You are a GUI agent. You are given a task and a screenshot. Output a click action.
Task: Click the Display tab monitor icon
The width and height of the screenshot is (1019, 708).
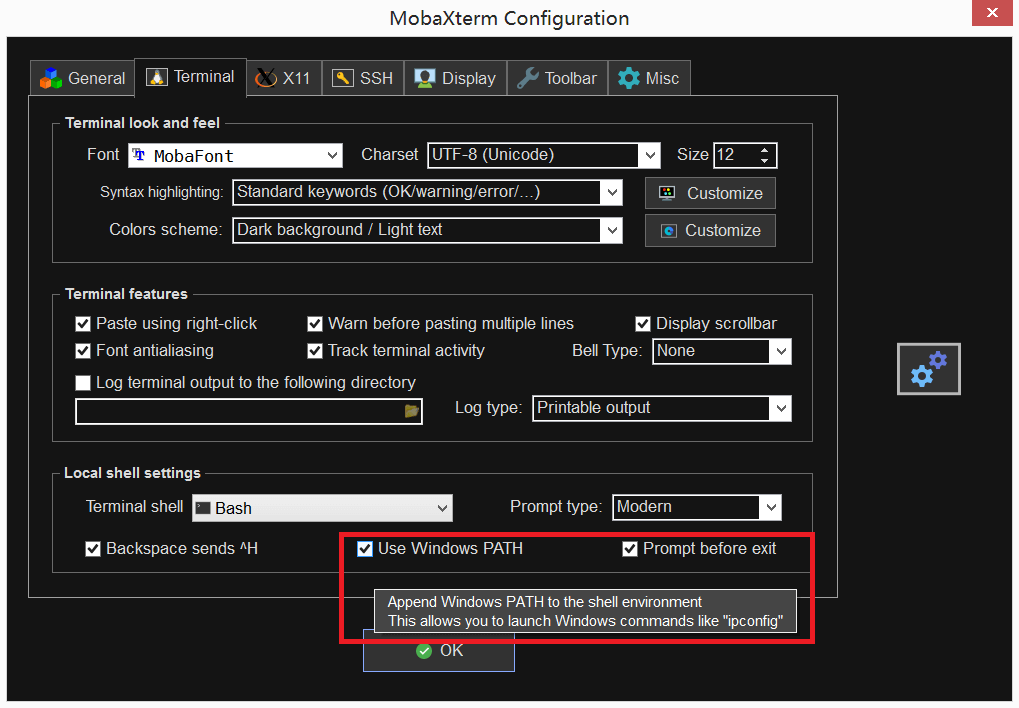(425, 78)
